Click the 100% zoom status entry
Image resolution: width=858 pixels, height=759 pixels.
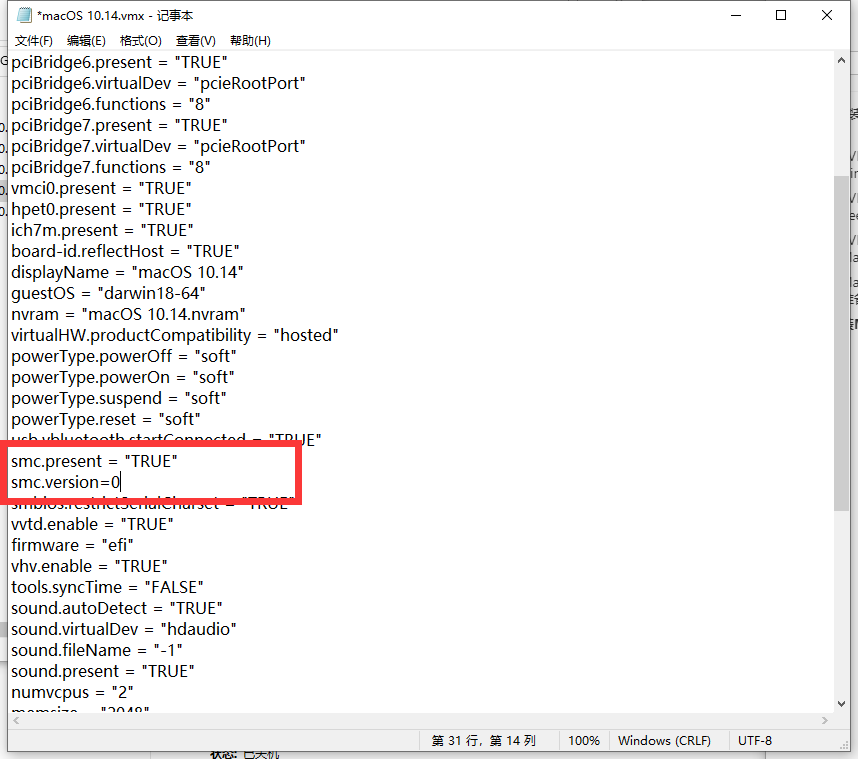(584, 740)
